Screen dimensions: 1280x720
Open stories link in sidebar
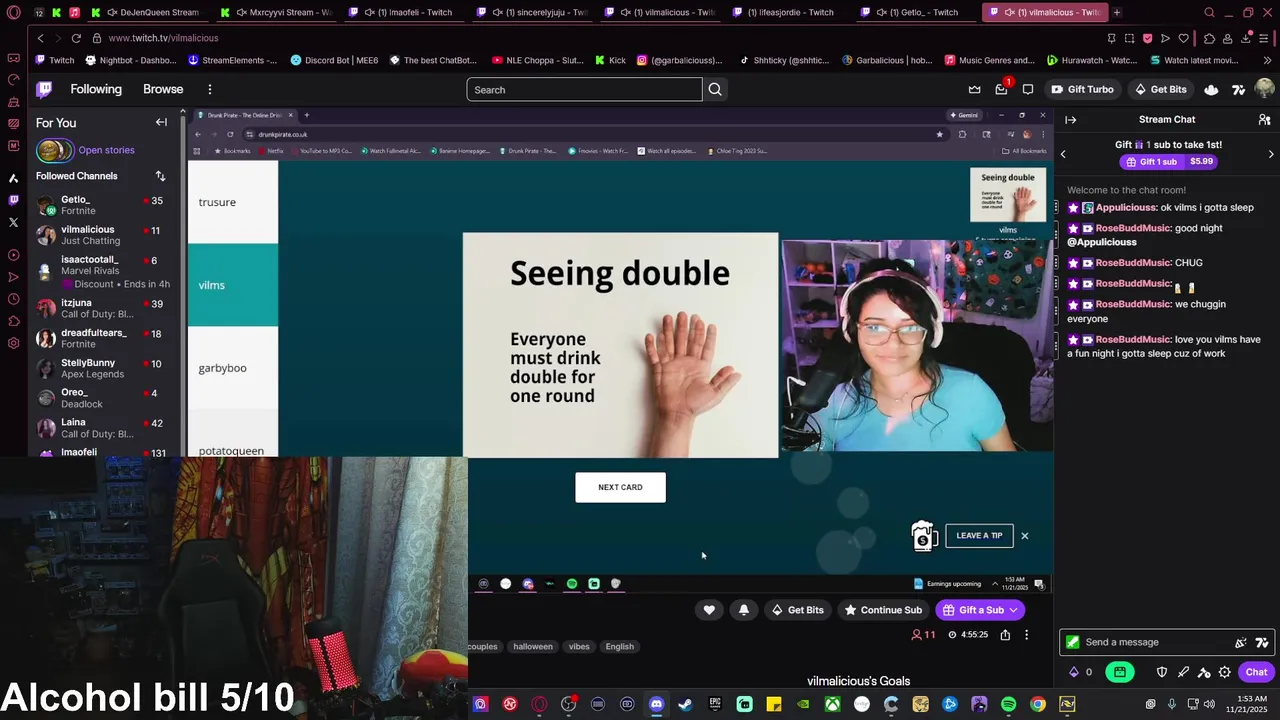[106, 150]
